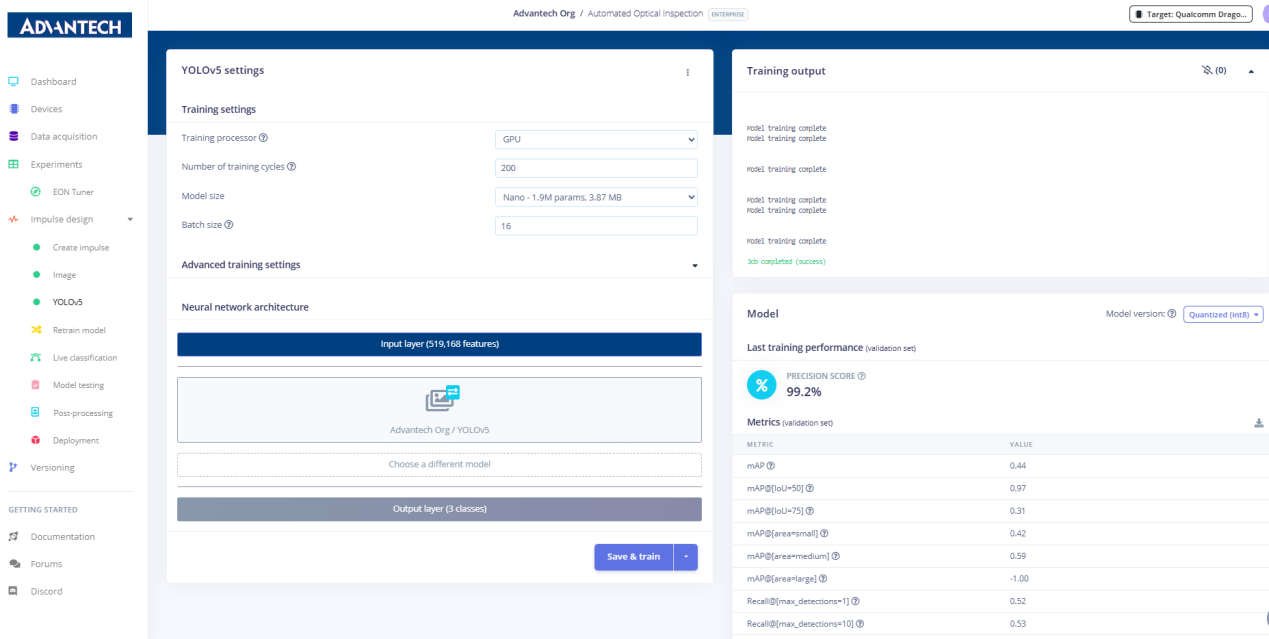The height and width of the screenshot is (639, 1269).
Task: Click the mAP@[area=large] value -1.00
Action: 1020,579
